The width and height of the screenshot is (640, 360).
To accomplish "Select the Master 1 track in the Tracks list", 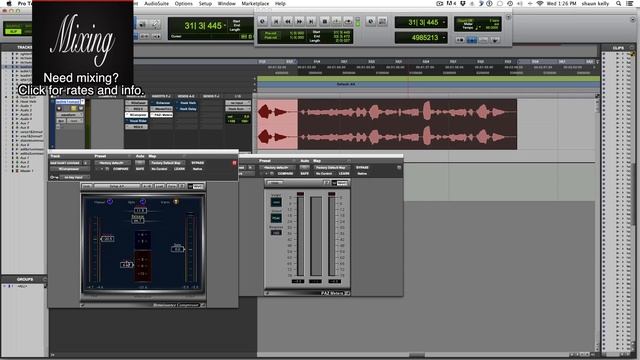I will point(27,171).
